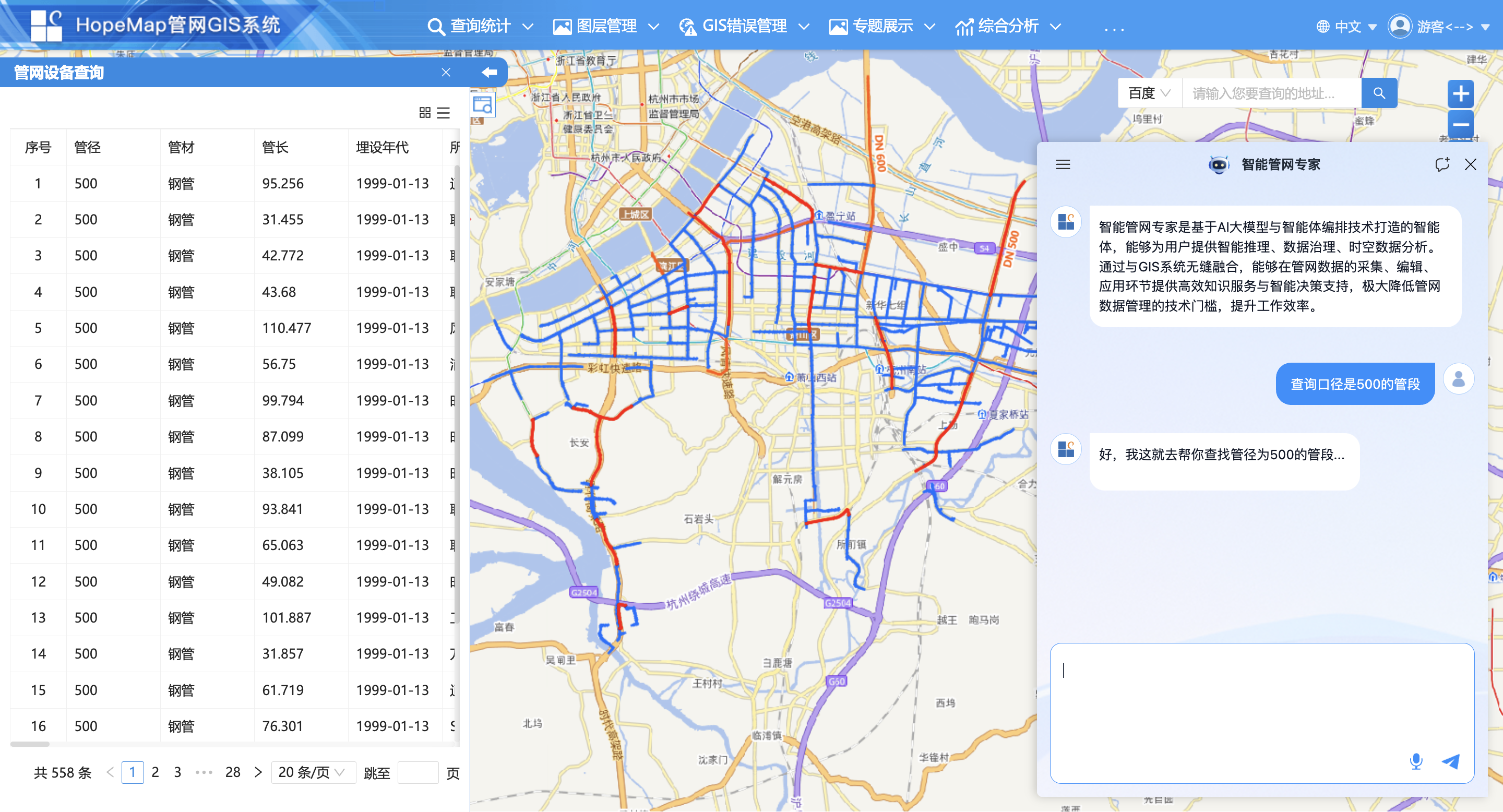Click the address search input field
This screenshot has width=1503, height=812.
click(x=1271, y=93)
